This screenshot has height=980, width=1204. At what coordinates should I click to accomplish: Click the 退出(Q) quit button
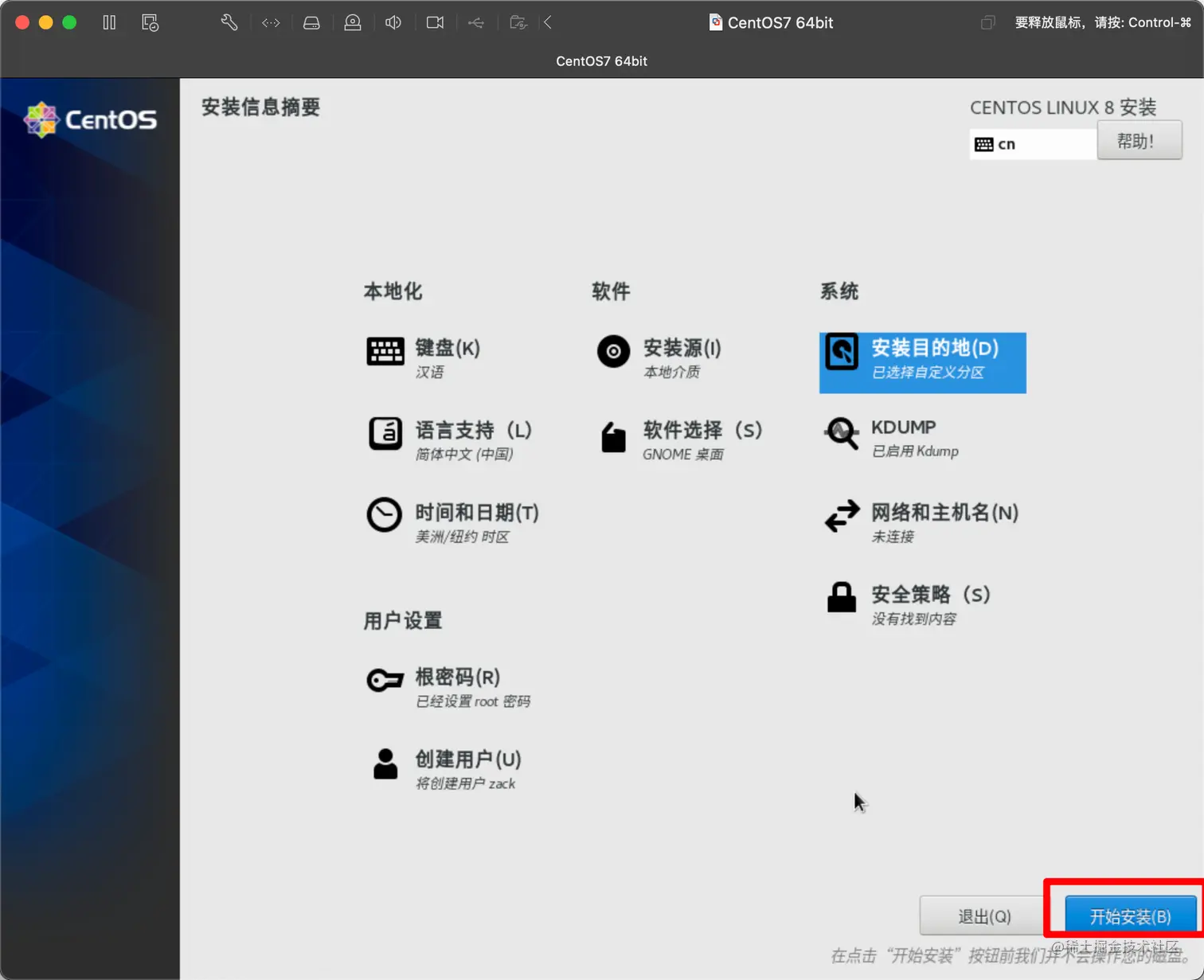(x=984, y=916)
